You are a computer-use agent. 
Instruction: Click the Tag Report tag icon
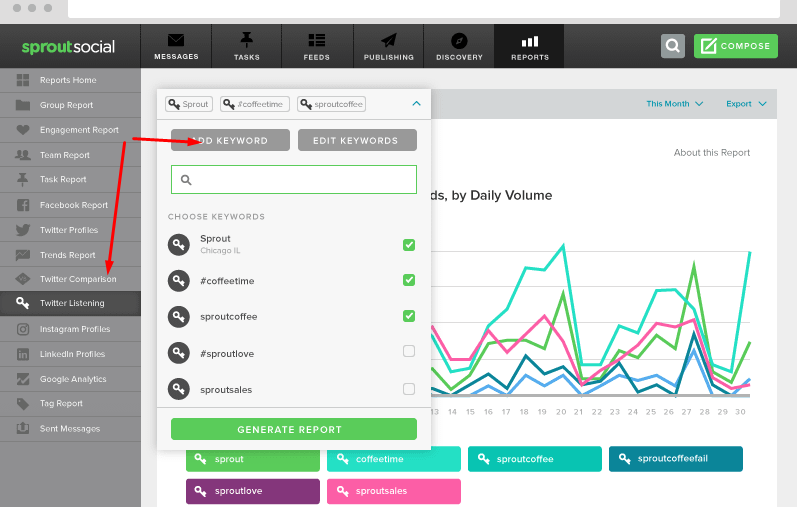(23, 404)
